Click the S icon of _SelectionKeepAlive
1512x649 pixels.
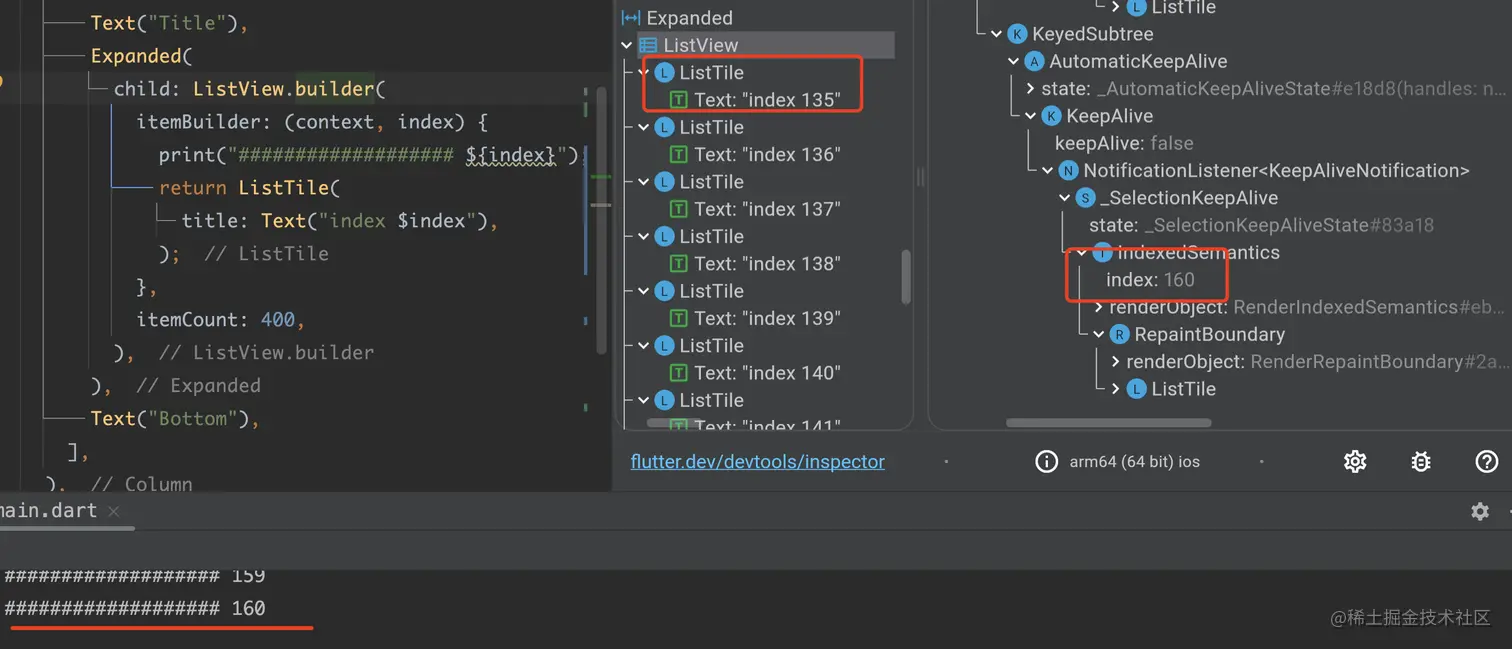click(x=1086, y=198)
